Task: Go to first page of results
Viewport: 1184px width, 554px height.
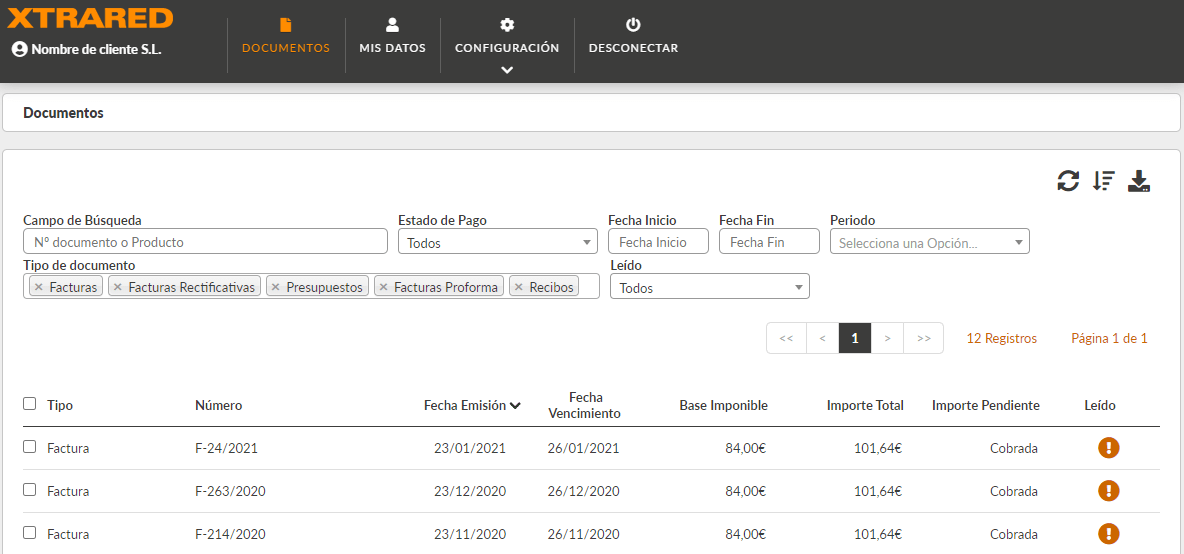Action: click(x=786, y=338)
